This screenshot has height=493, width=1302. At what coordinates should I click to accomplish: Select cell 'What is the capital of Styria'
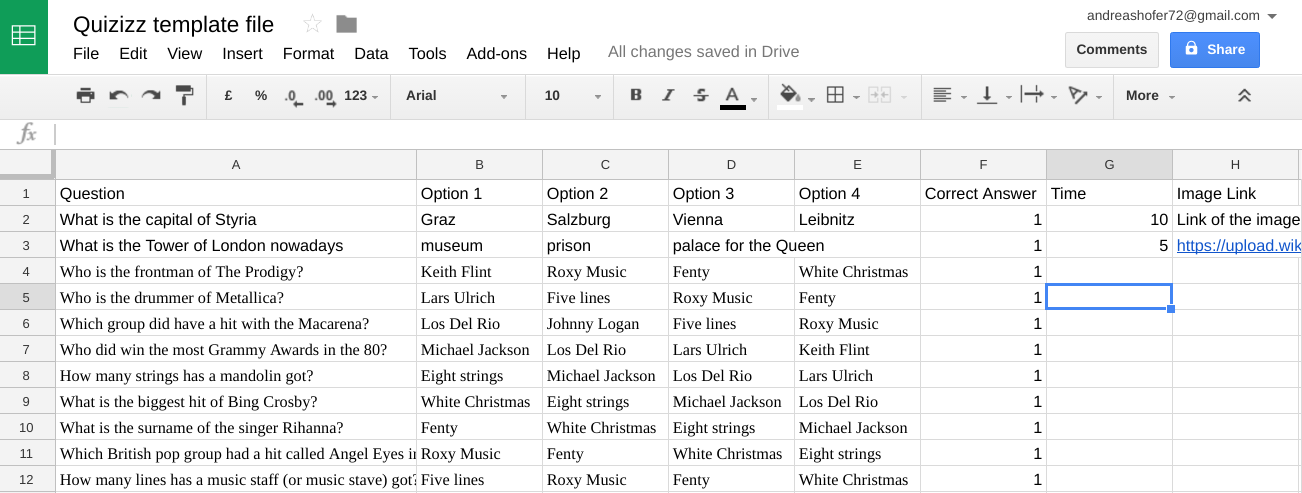236,219
